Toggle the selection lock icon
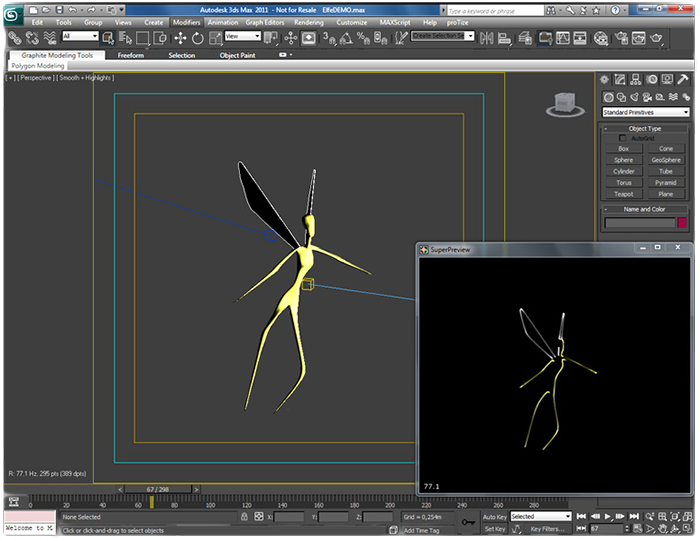 point(246,516)
